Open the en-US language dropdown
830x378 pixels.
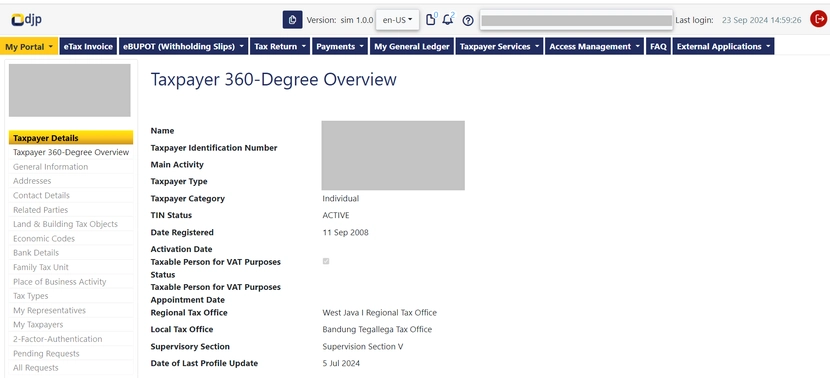397,20
